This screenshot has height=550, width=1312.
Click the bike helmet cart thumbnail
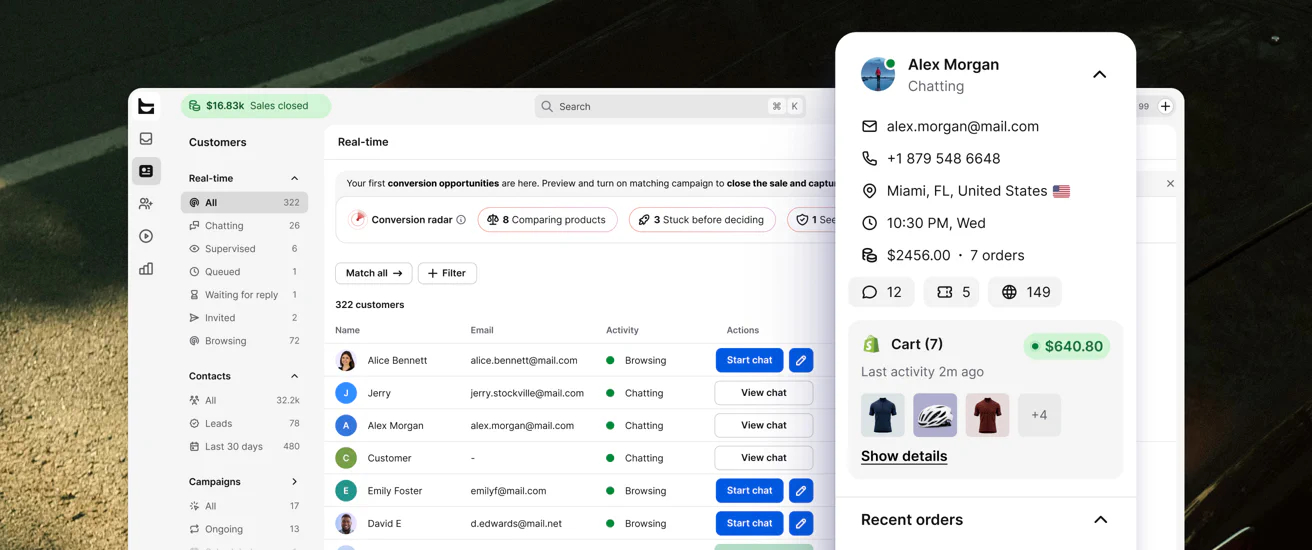935,415
